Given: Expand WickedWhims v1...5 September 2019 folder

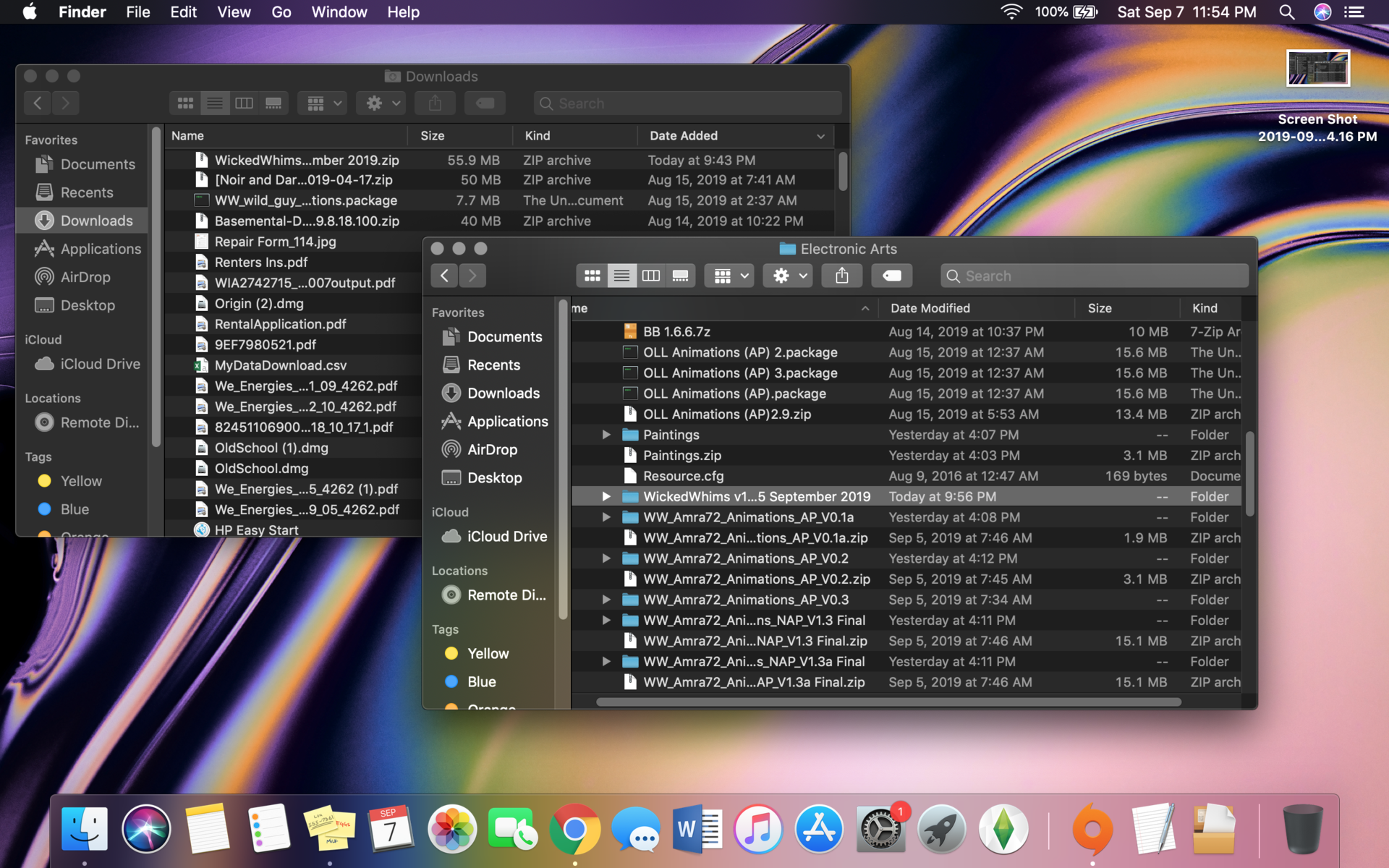Looking at the screenshot, I should point(606,496).
